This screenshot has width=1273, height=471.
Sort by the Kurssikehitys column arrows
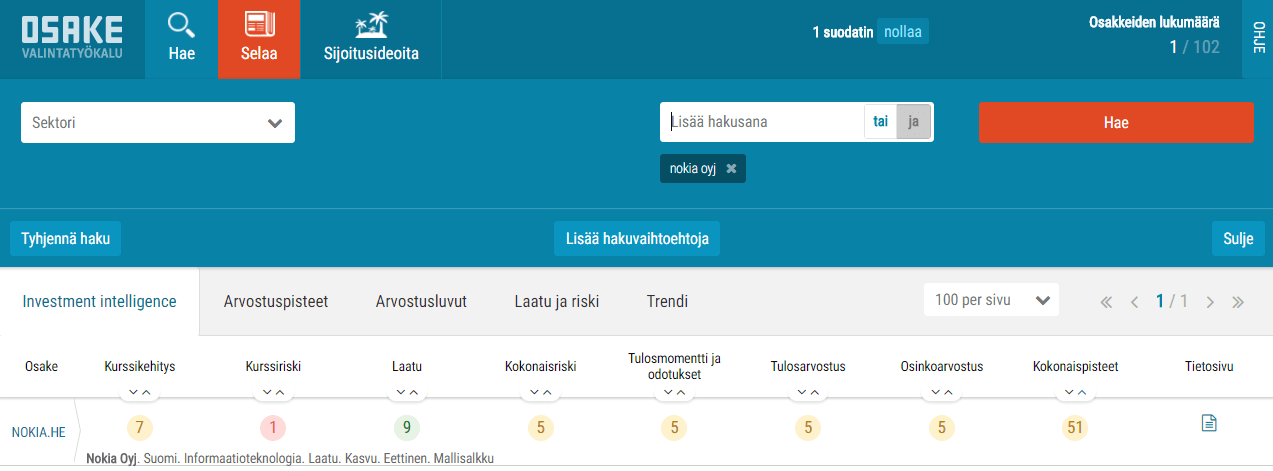[140, 392]
